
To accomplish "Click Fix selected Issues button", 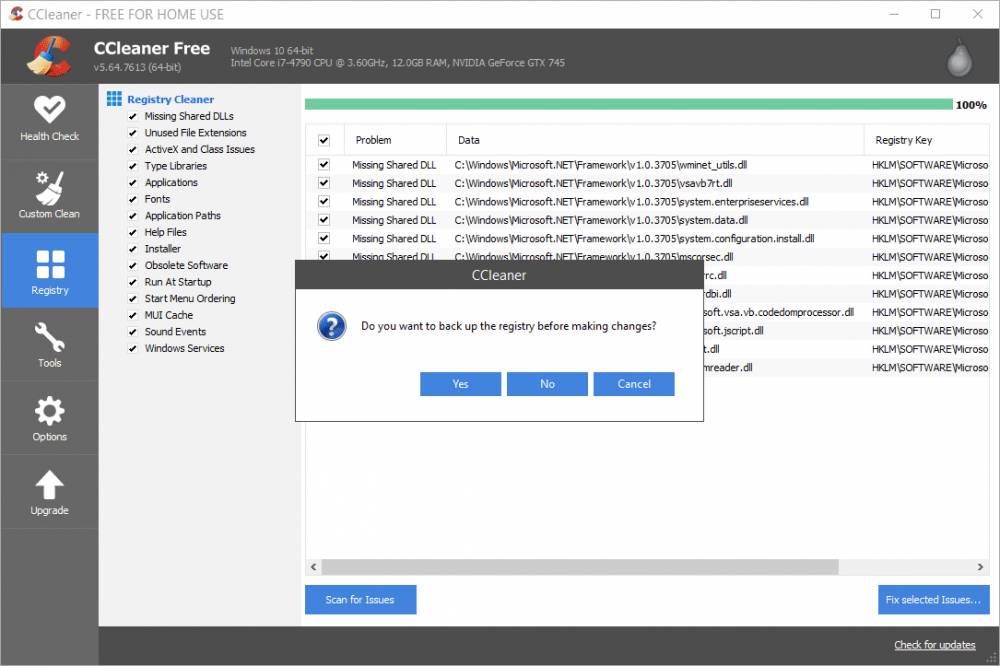I will 934,600.
